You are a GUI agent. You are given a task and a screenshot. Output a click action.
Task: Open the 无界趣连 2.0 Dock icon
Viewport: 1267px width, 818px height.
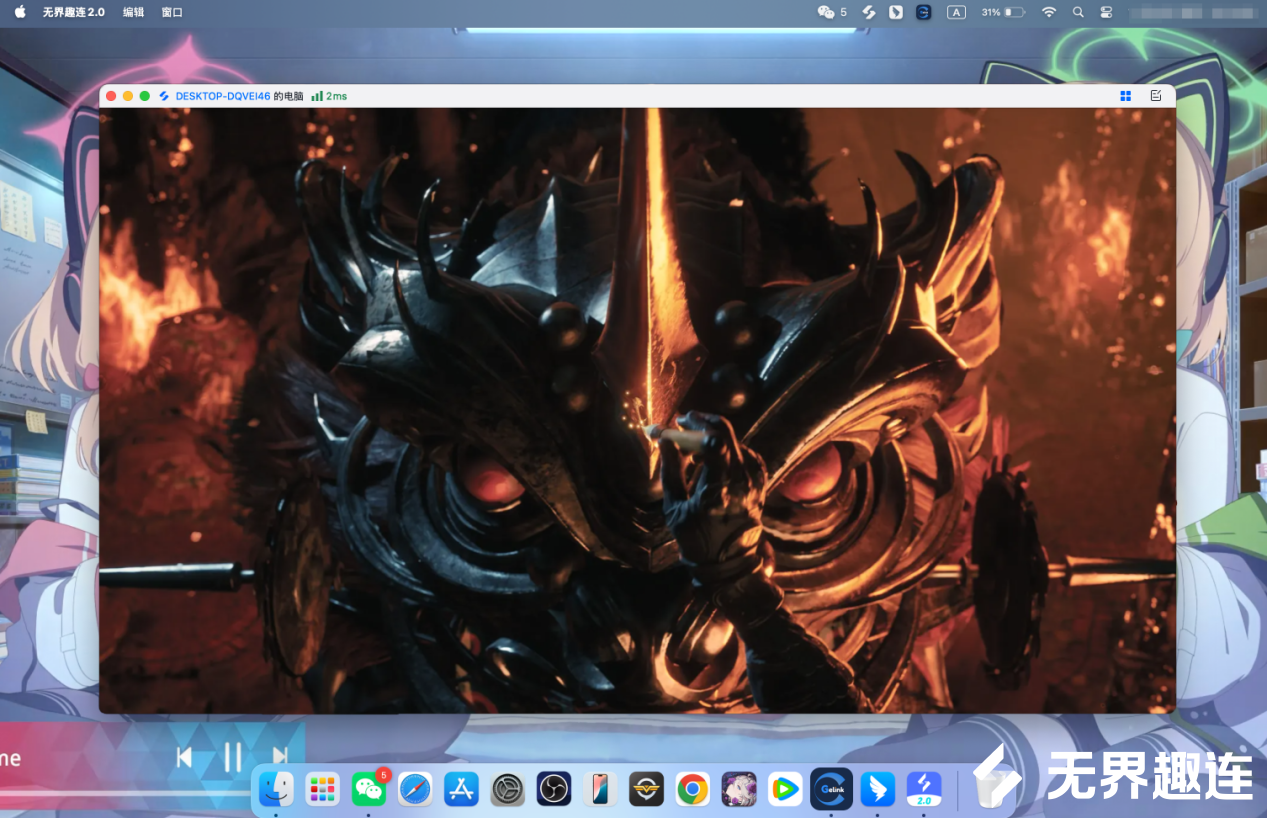[924, 789]
